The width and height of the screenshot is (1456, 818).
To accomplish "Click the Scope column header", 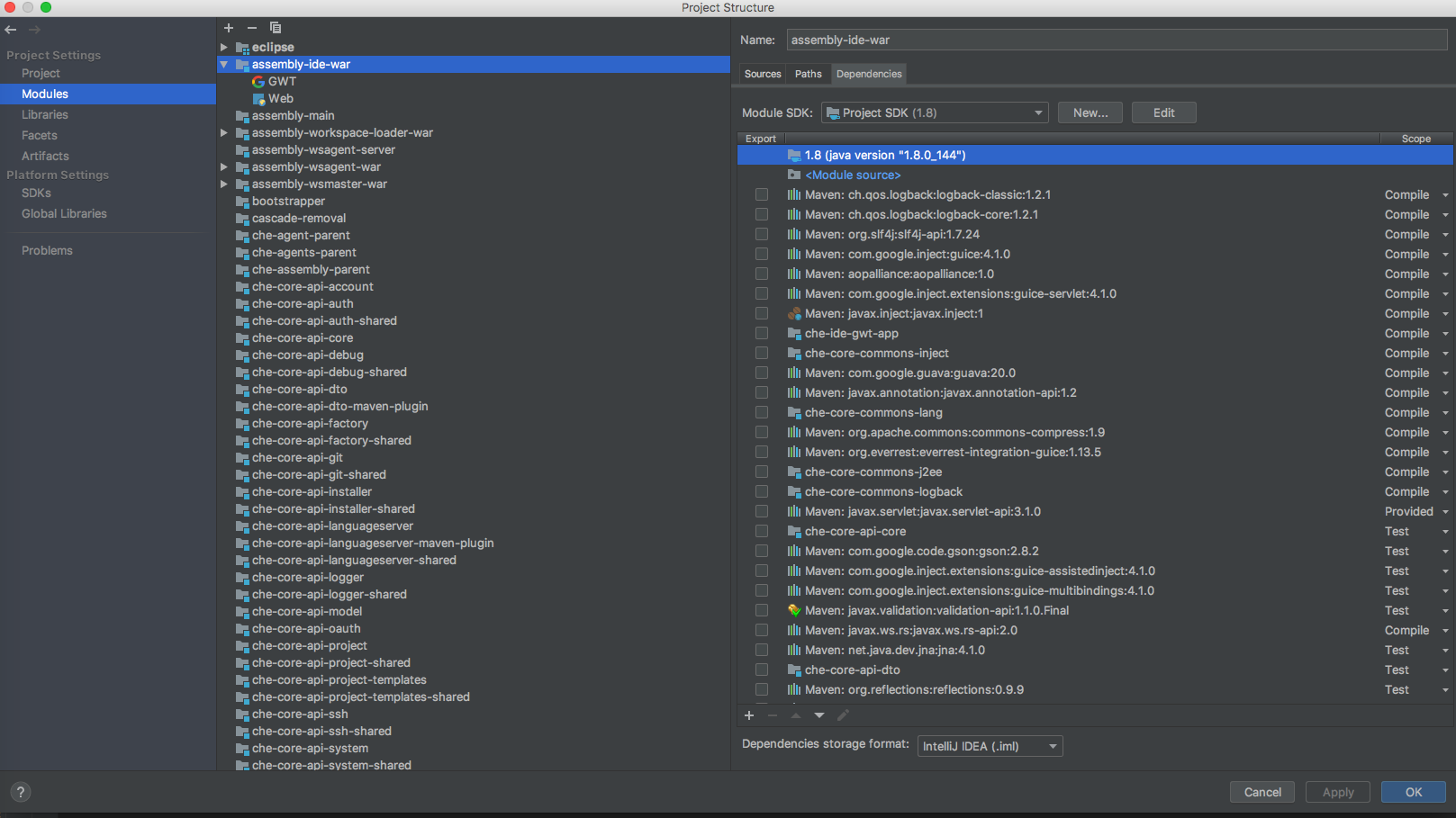I will 1416,139.
